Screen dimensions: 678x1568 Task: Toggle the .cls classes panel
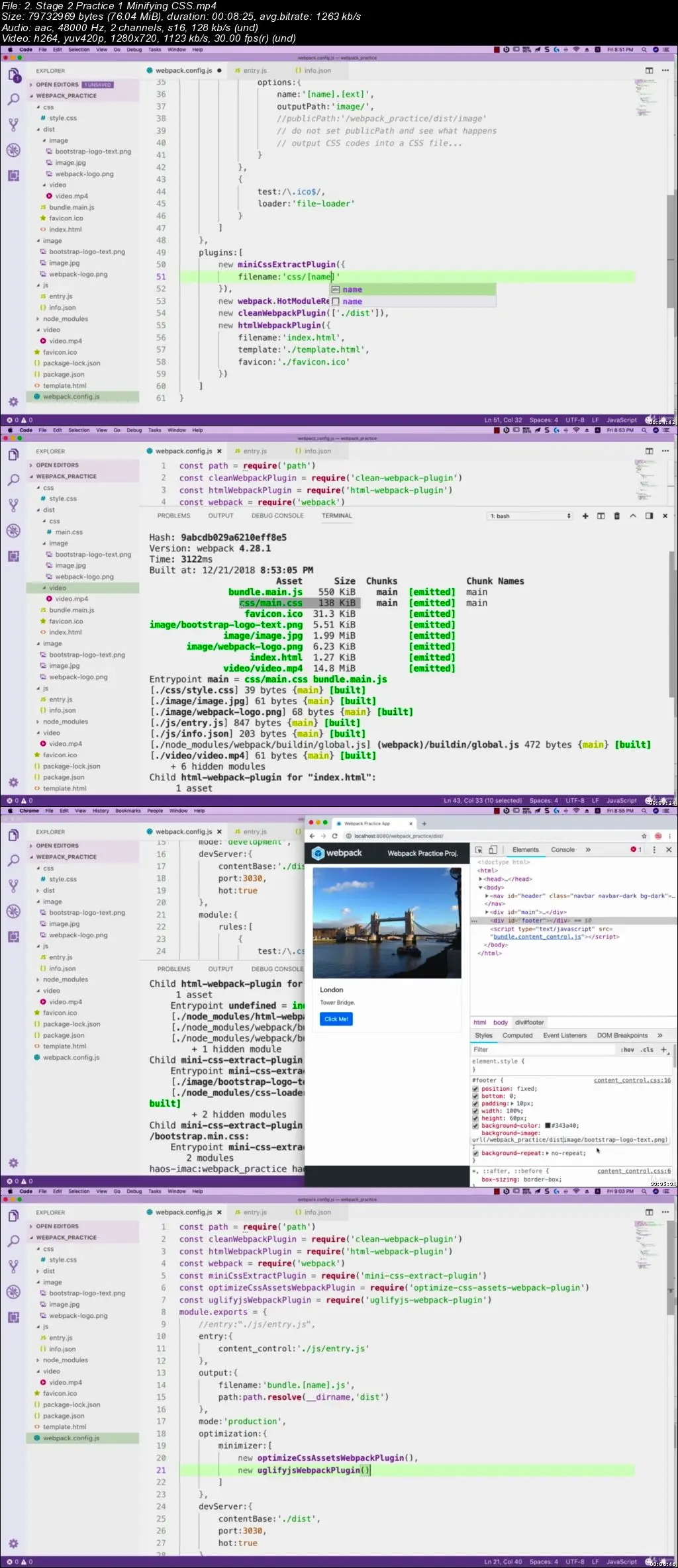click(x=647, y=1049)
